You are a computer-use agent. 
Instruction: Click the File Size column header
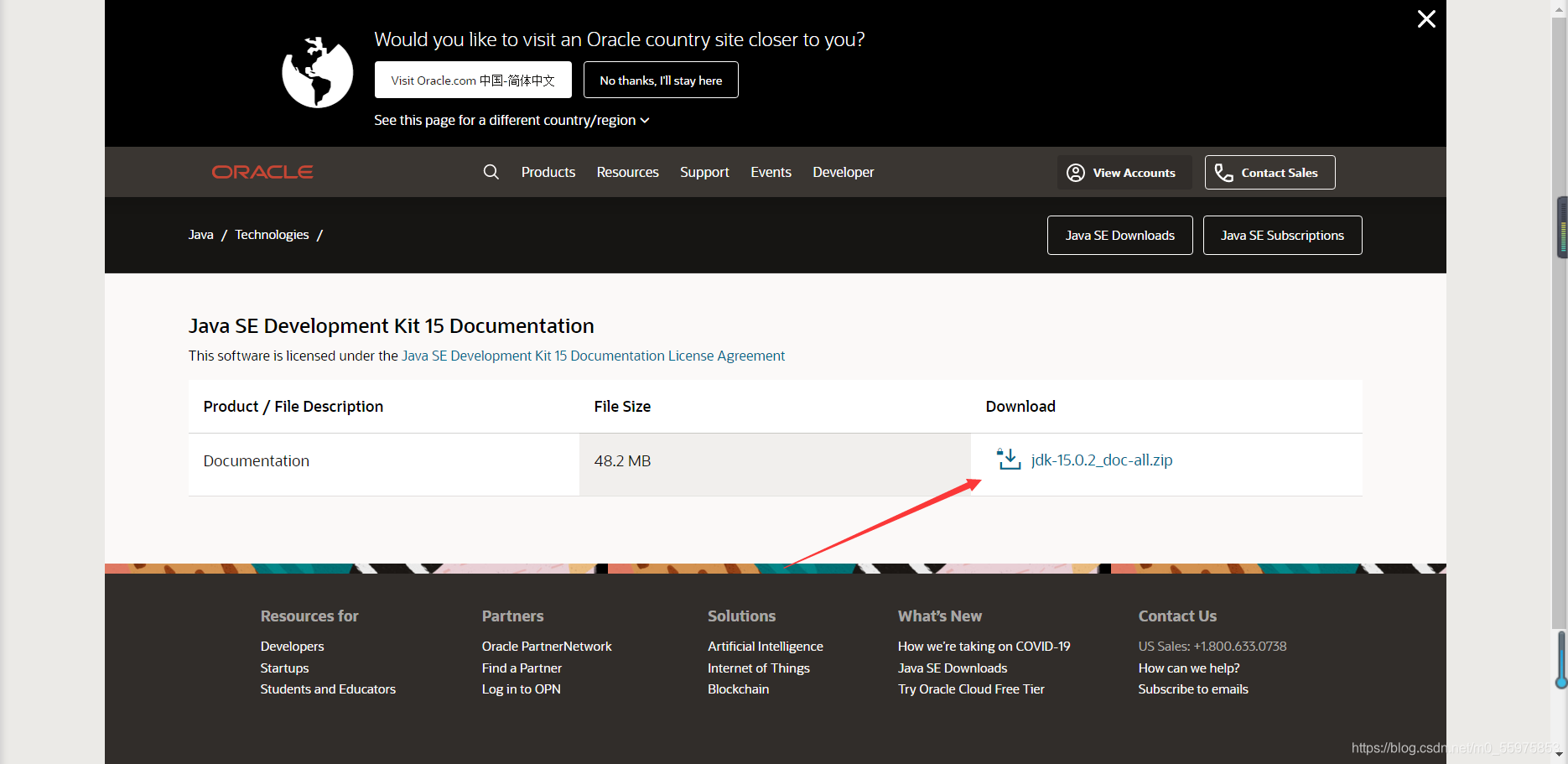pyautogui.click(x=622, y=407)
